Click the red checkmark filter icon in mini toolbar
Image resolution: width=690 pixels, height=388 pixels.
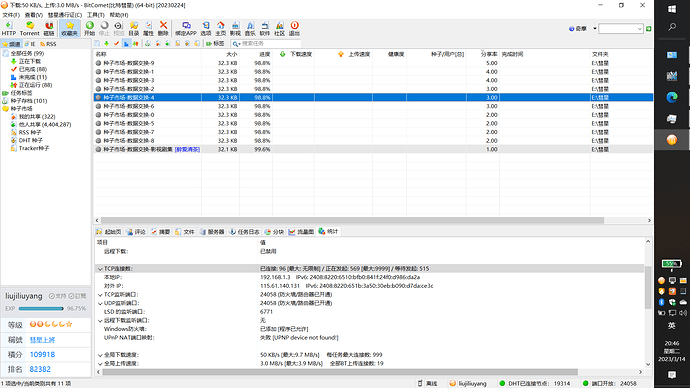pos(116,44)
